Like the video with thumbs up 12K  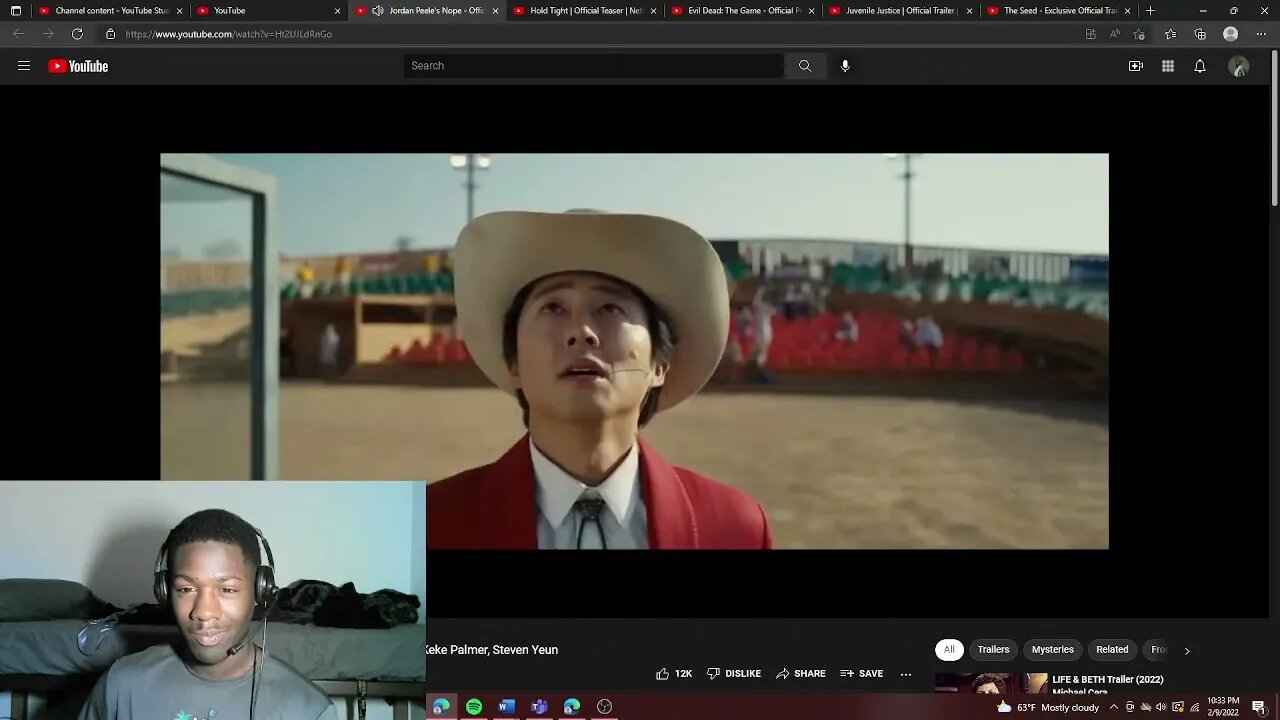pyautogui.click(x=674, y=674)
